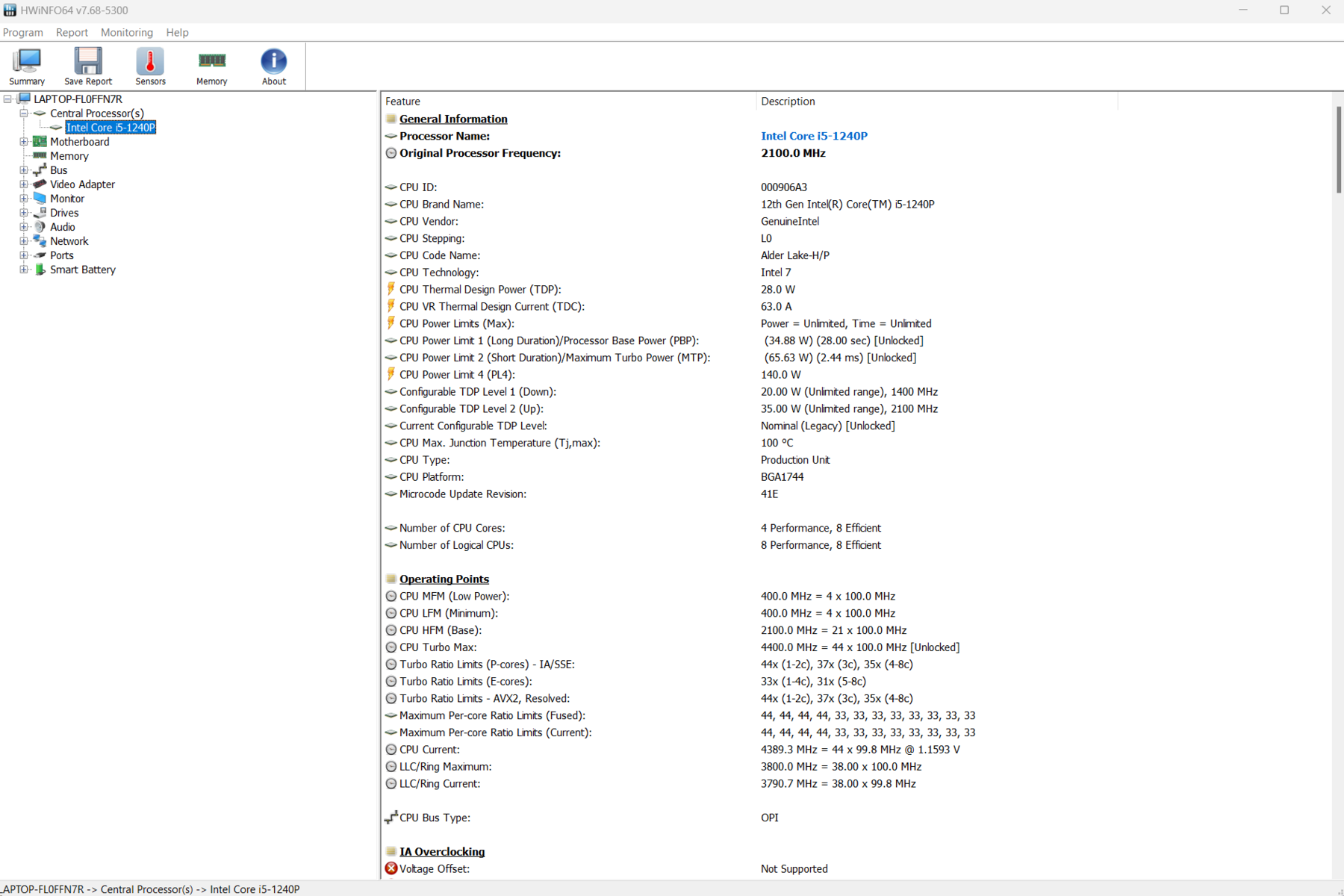Click the lightning icon beside CPU Thermal Design Power

391,289
